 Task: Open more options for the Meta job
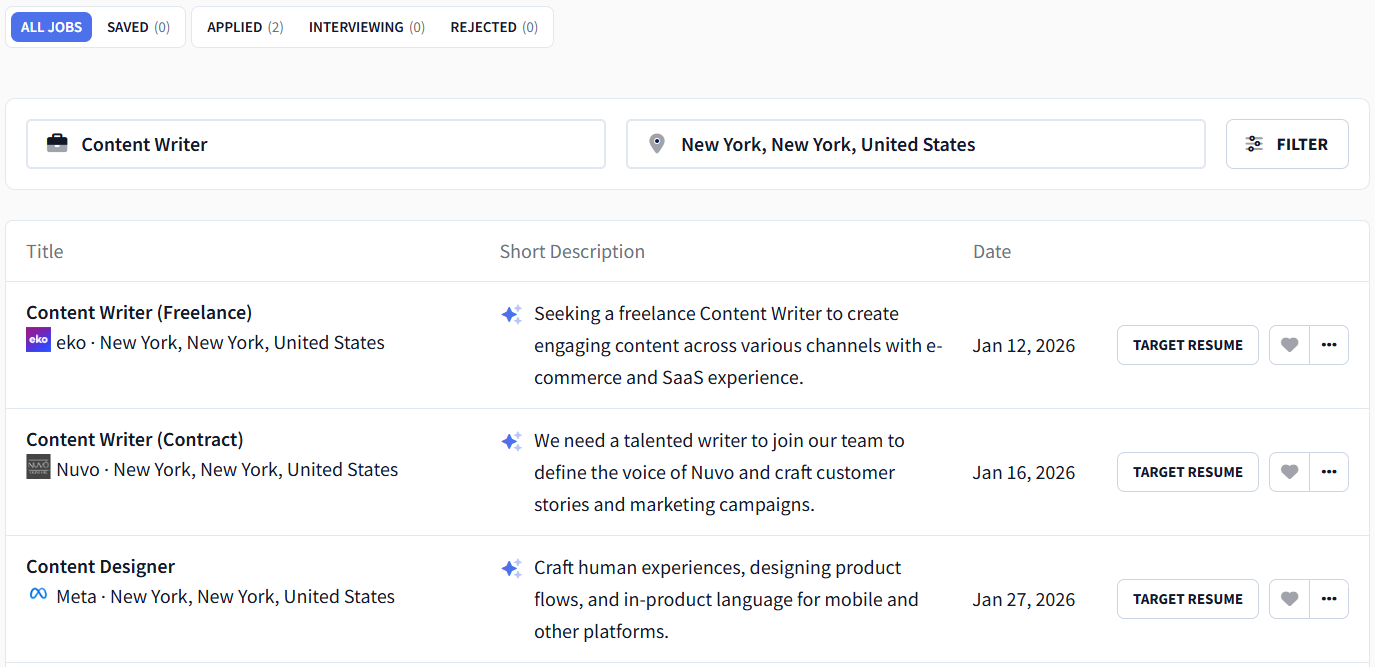(1329, 599)
